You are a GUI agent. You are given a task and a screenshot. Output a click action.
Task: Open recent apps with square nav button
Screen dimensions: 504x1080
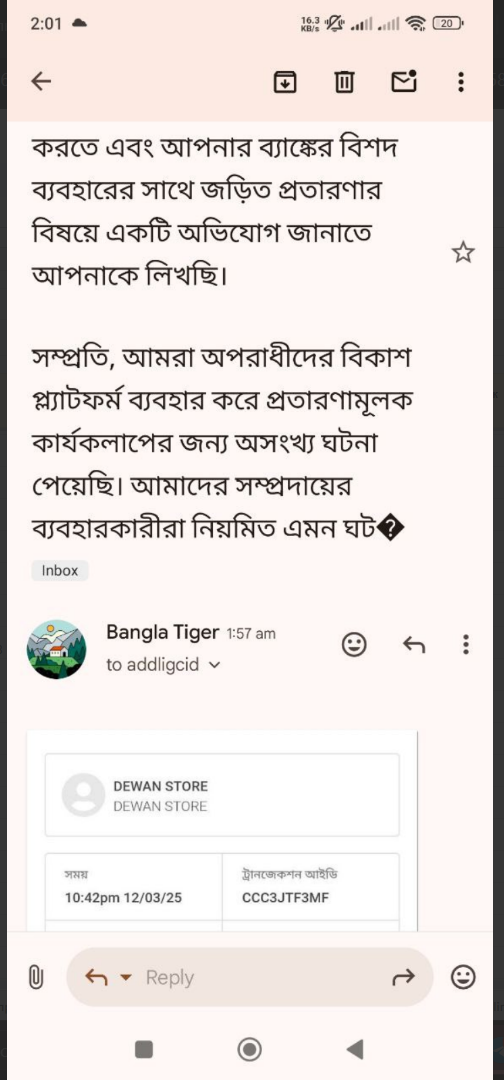click(x=144, y=1049)
